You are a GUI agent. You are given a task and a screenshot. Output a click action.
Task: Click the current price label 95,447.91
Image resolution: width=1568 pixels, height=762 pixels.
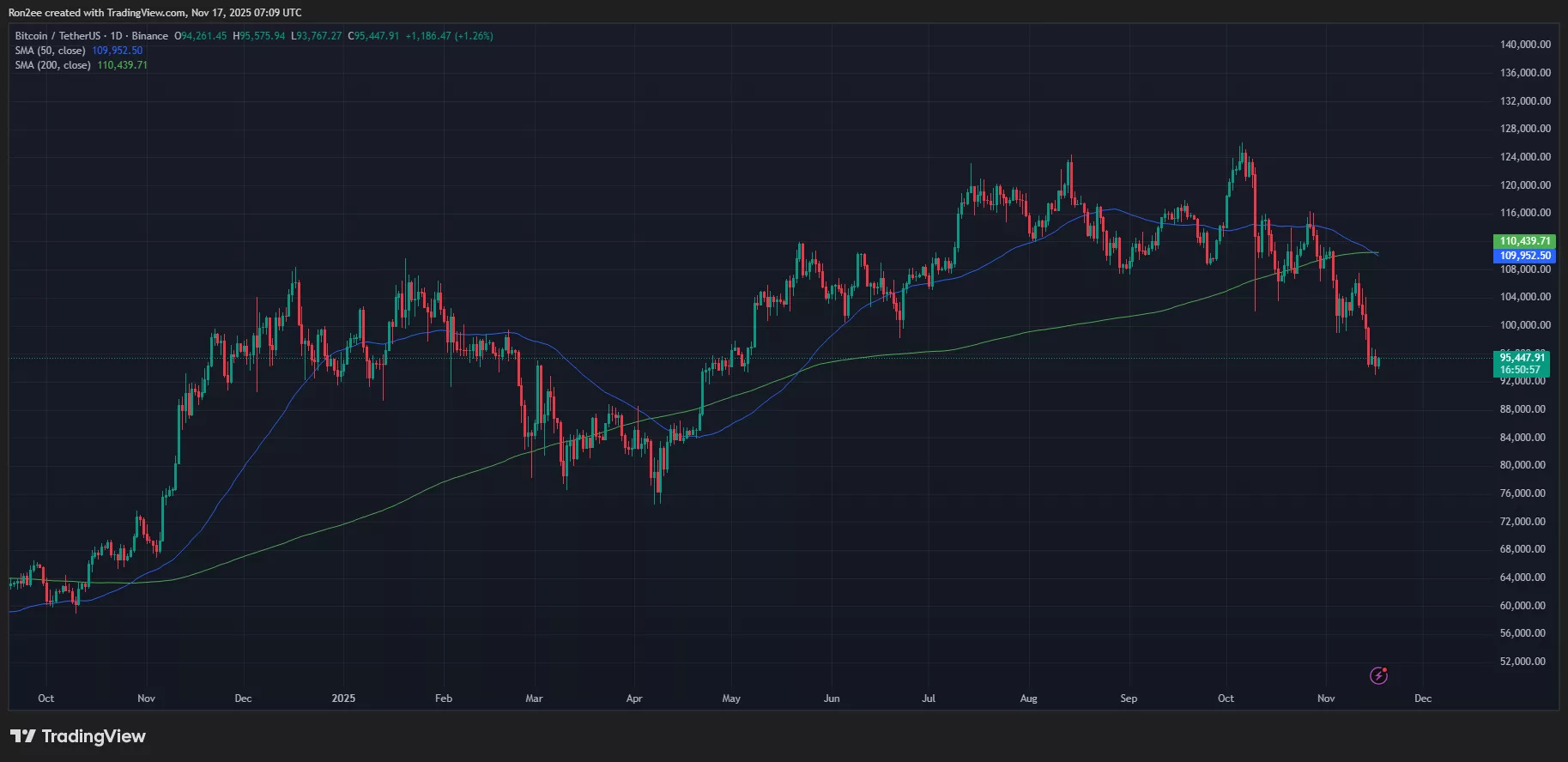tap(1522, 358)
